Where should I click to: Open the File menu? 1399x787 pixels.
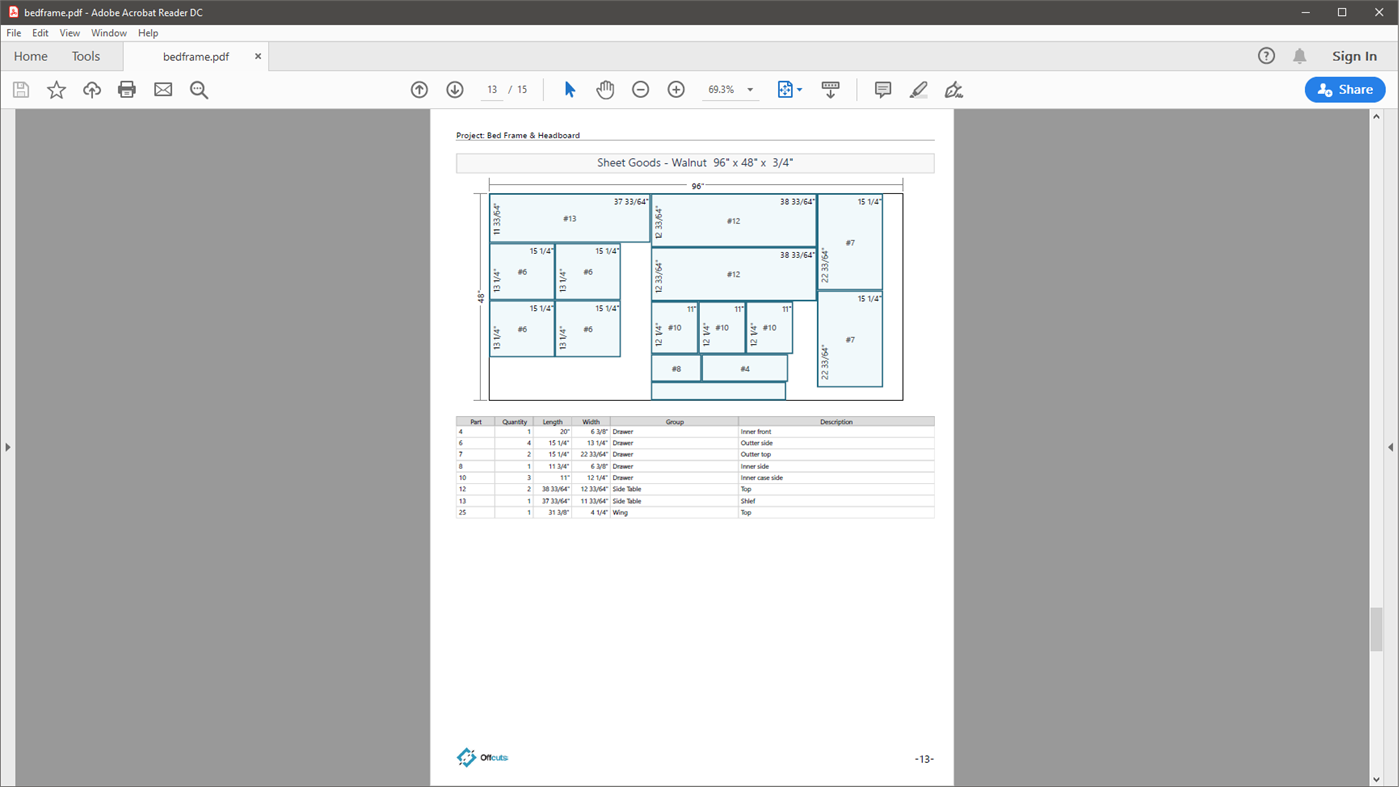click(14, 33)
